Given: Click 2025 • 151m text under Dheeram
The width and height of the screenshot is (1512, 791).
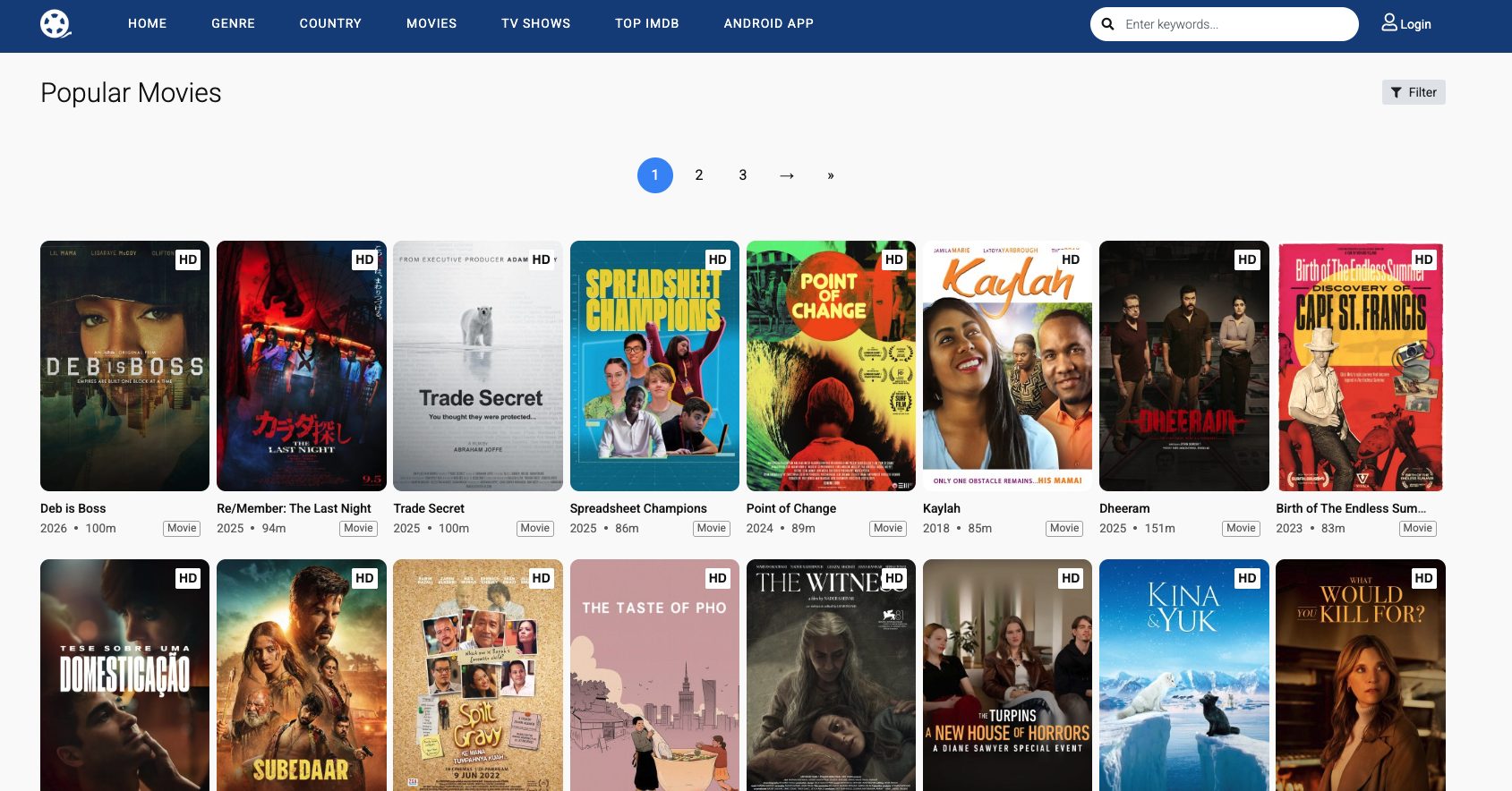Looking at the screenshot, I should coord(1137,529).
